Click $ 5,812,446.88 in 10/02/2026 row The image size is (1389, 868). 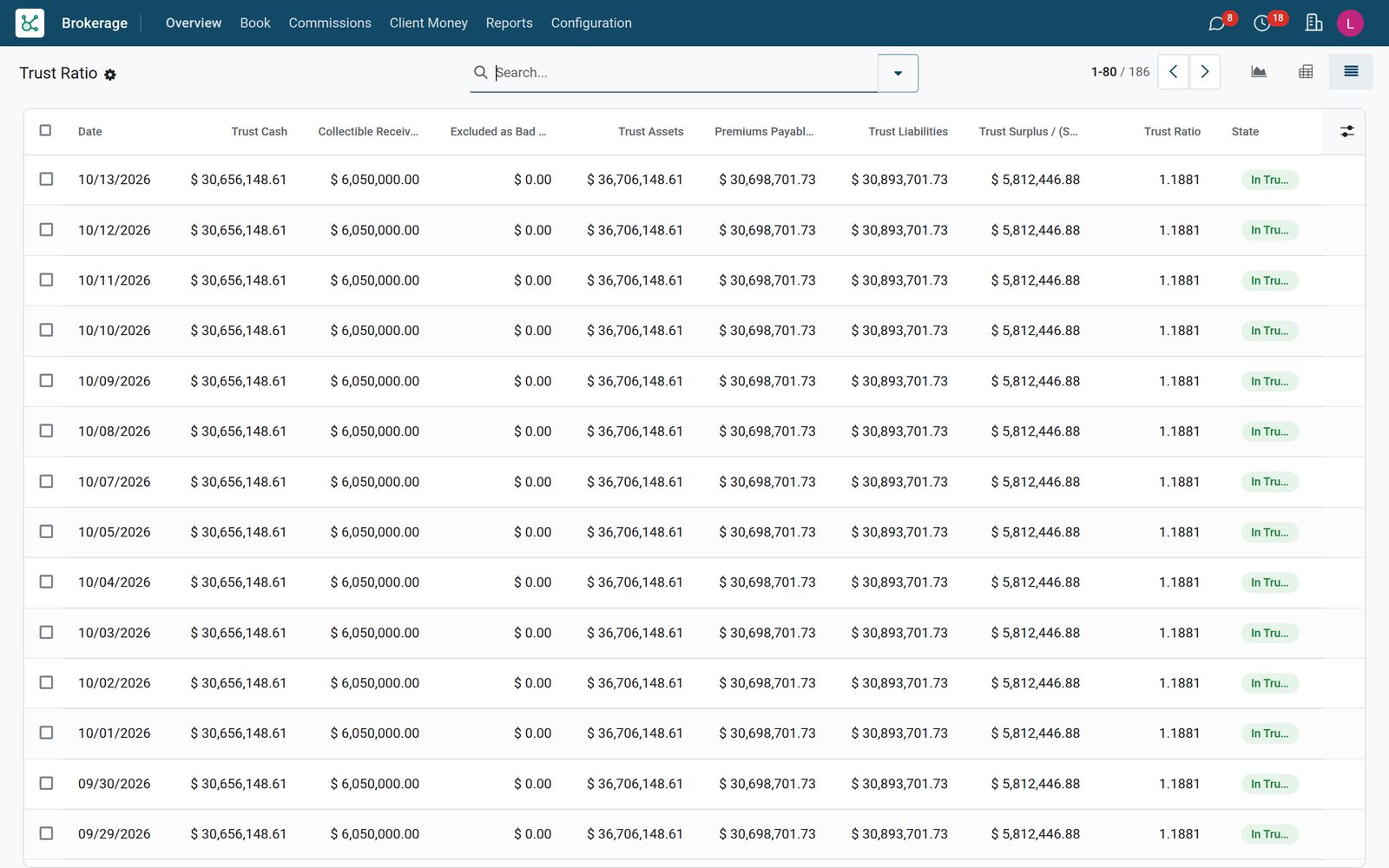click(1036, 683)
